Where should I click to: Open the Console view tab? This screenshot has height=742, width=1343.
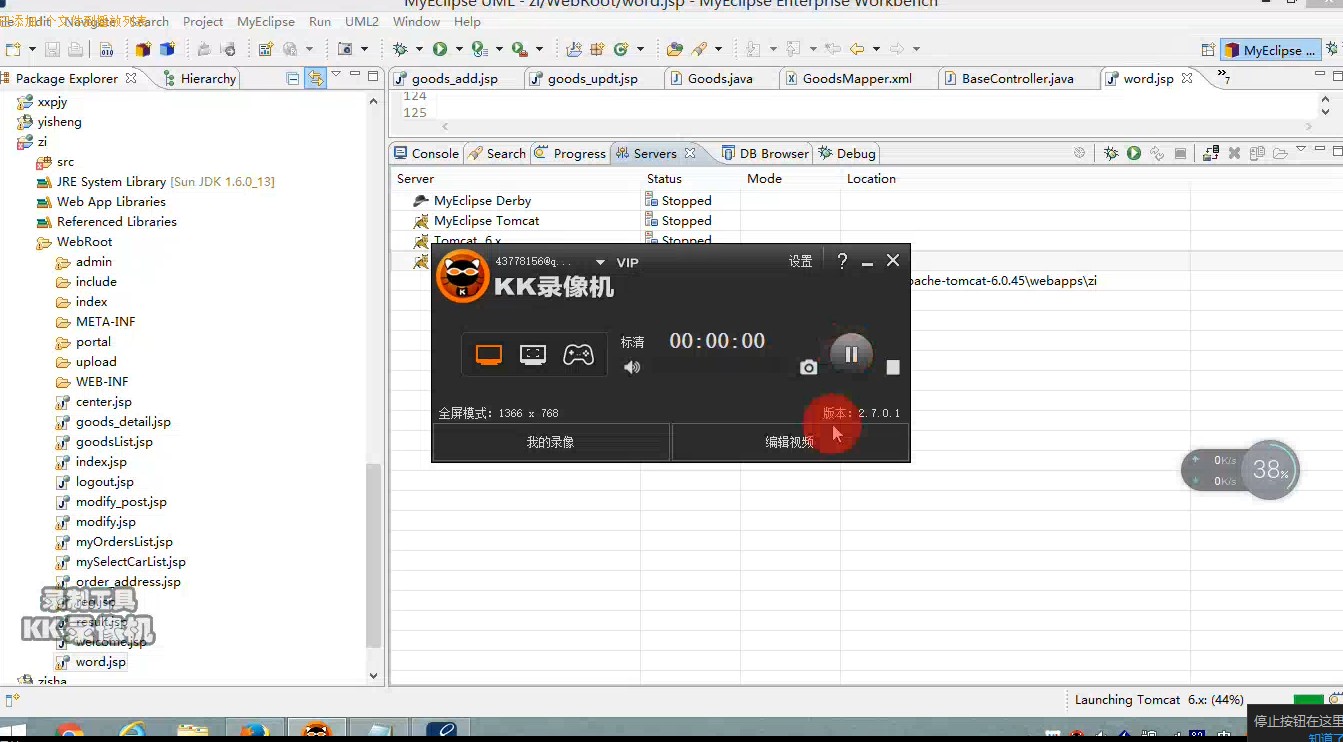pos(426,153)
